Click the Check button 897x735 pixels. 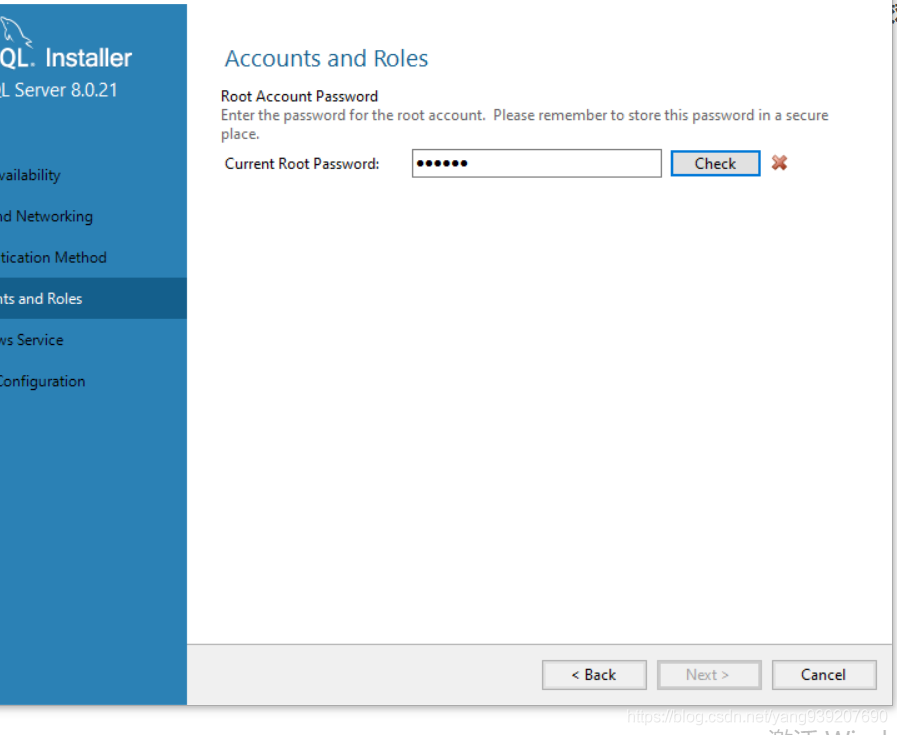click(715, 164)
